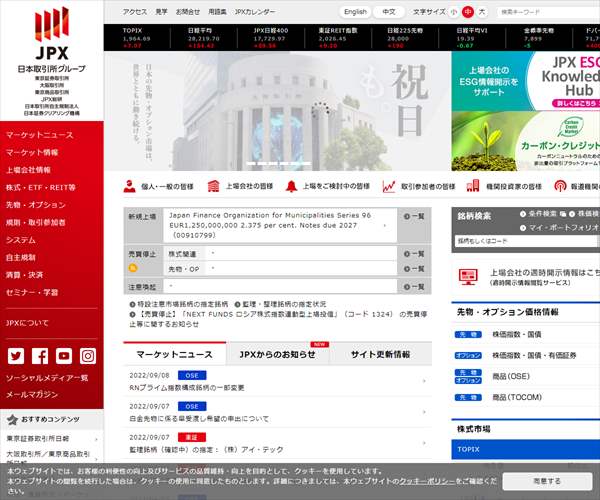Open the お問合せ link
This screenshot has width=600, height=500.
(188, 12)
